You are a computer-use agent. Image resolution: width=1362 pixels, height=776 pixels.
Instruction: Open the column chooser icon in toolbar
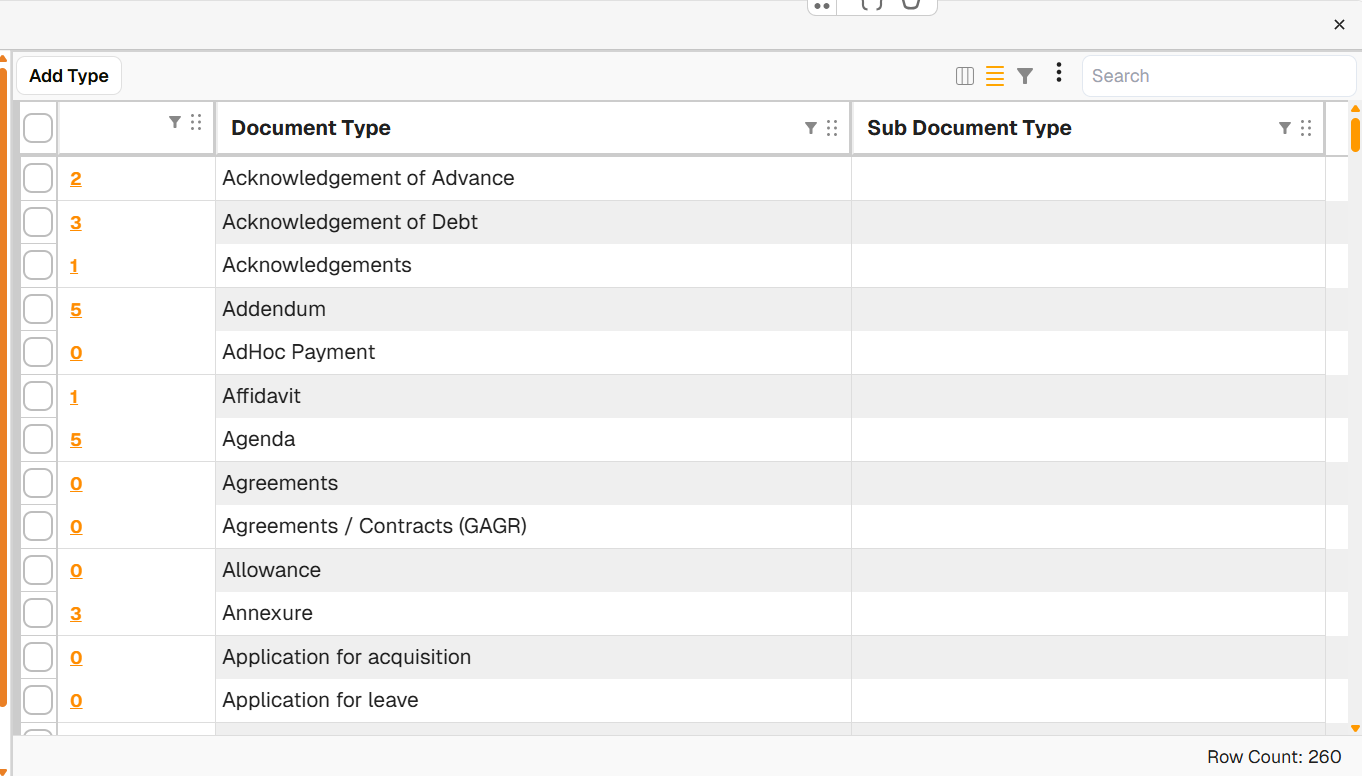(x=965, y=76)
